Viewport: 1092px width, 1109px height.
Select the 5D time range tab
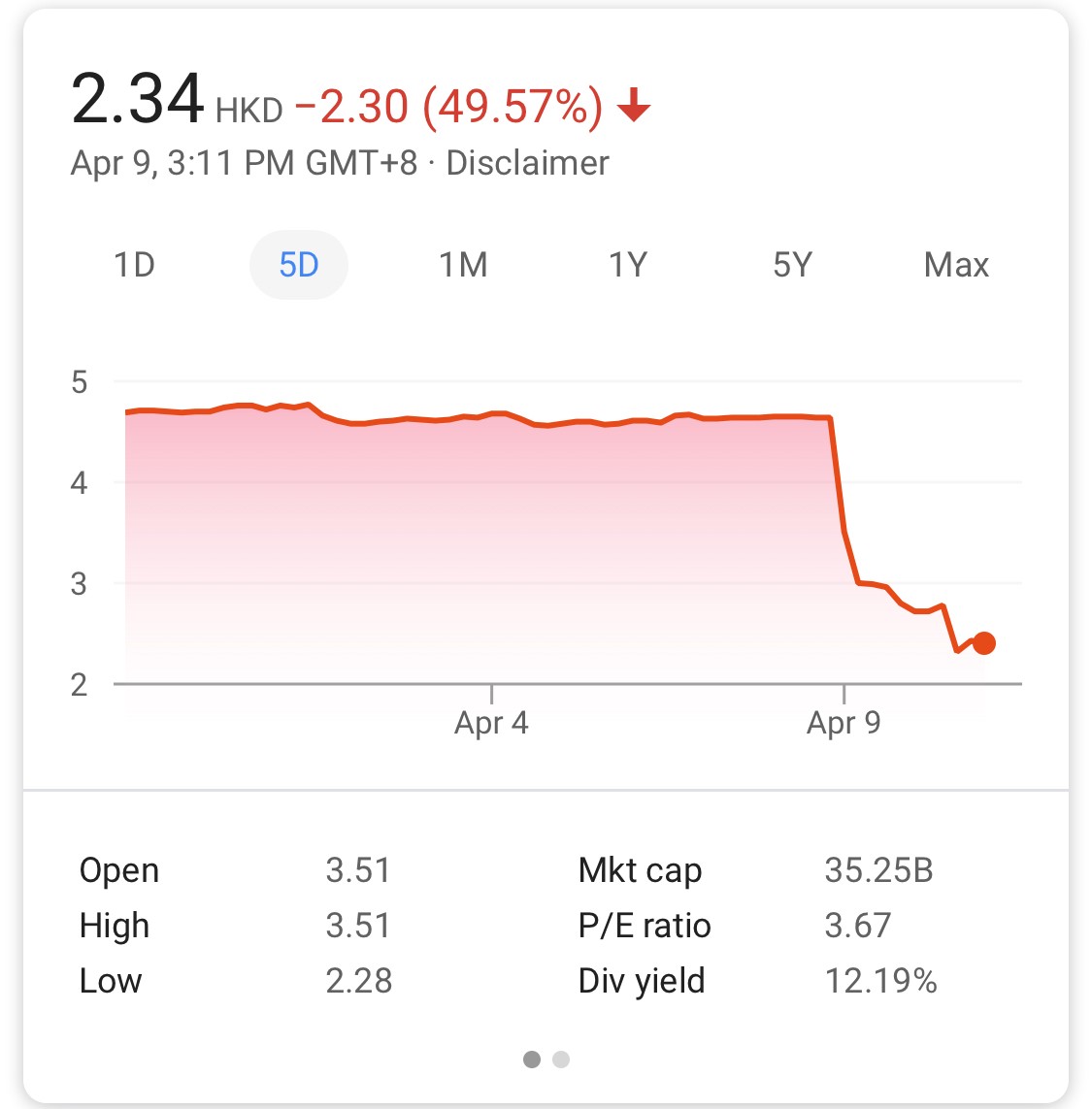click(299, 265)
